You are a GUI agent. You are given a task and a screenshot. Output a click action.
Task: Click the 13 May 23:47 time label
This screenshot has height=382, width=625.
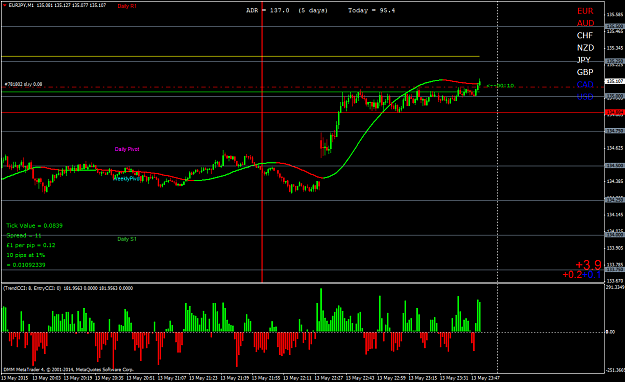pos(485,378)
